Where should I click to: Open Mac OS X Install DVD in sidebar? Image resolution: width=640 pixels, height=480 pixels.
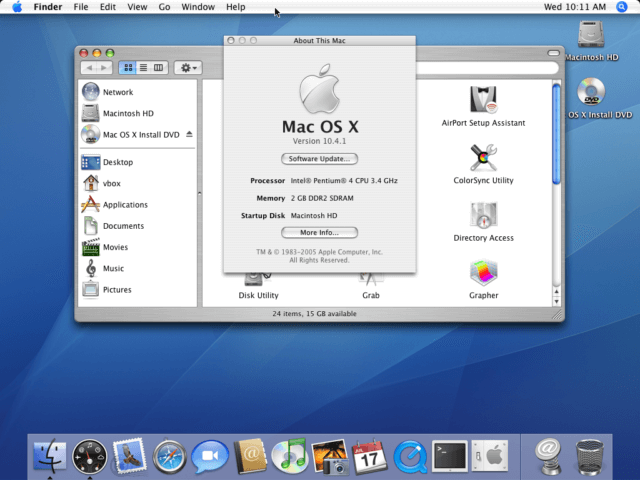(x=137, y=134)
